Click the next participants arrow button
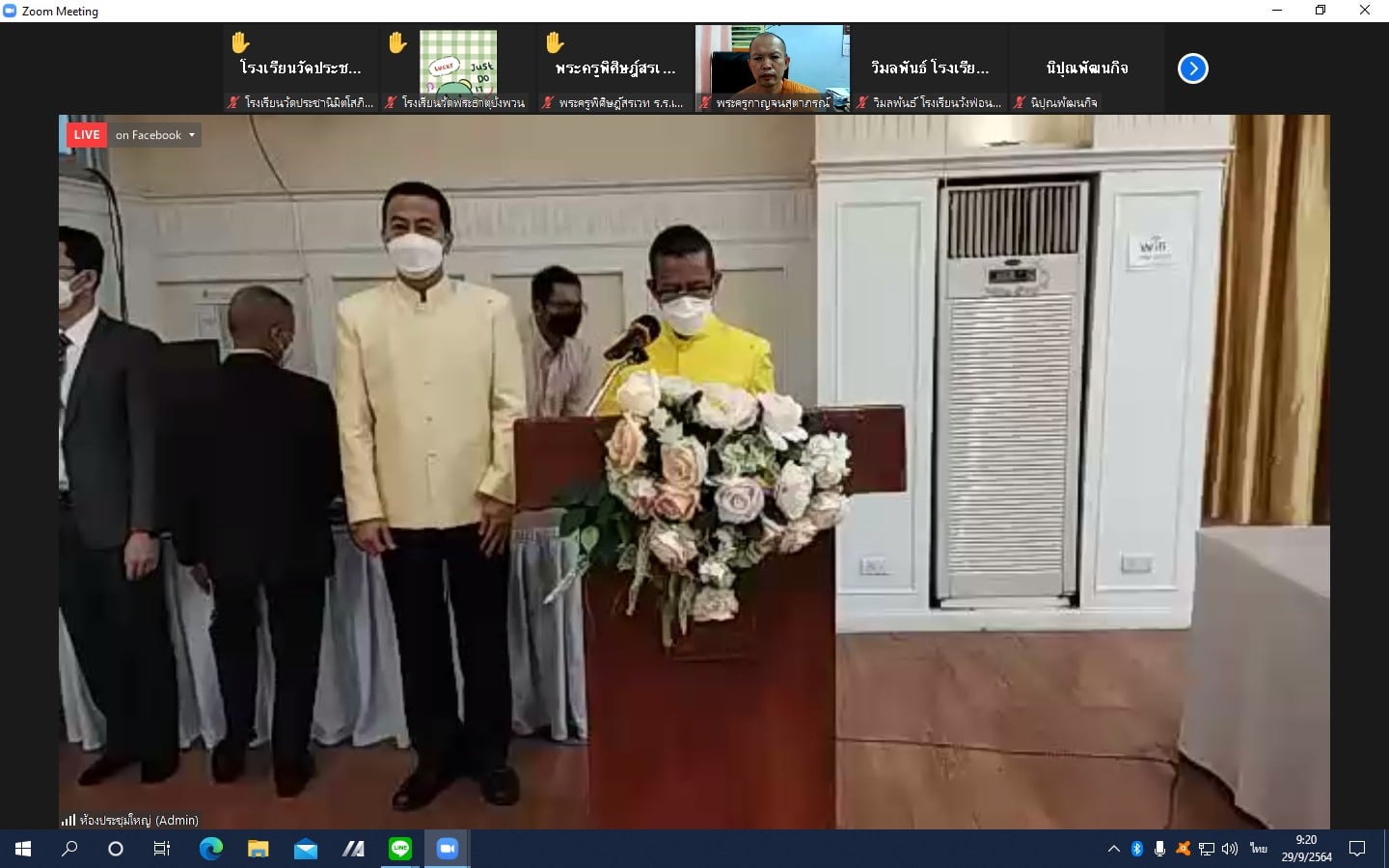 click(x=1192, y=68)
